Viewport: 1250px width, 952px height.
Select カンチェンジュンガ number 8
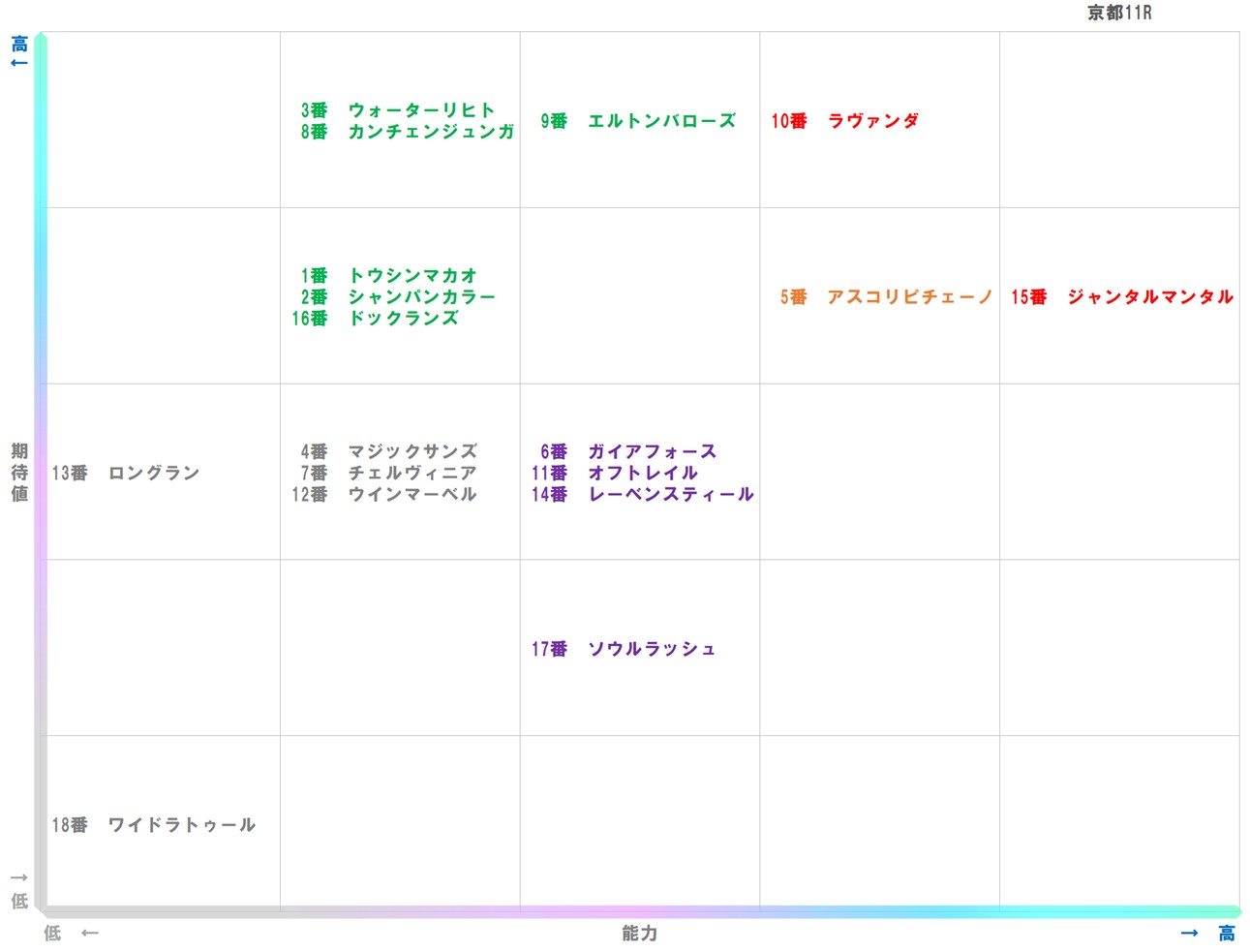coord(406,132)
